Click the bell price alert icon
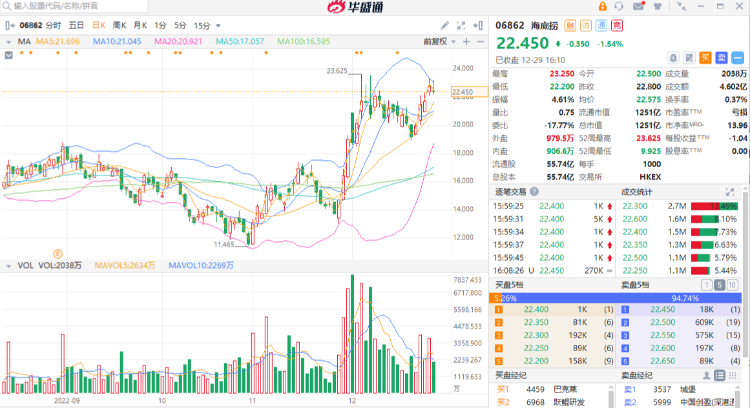Image resolution: width=750 pixels, height=408 pixels. click(x=673, y=58)
